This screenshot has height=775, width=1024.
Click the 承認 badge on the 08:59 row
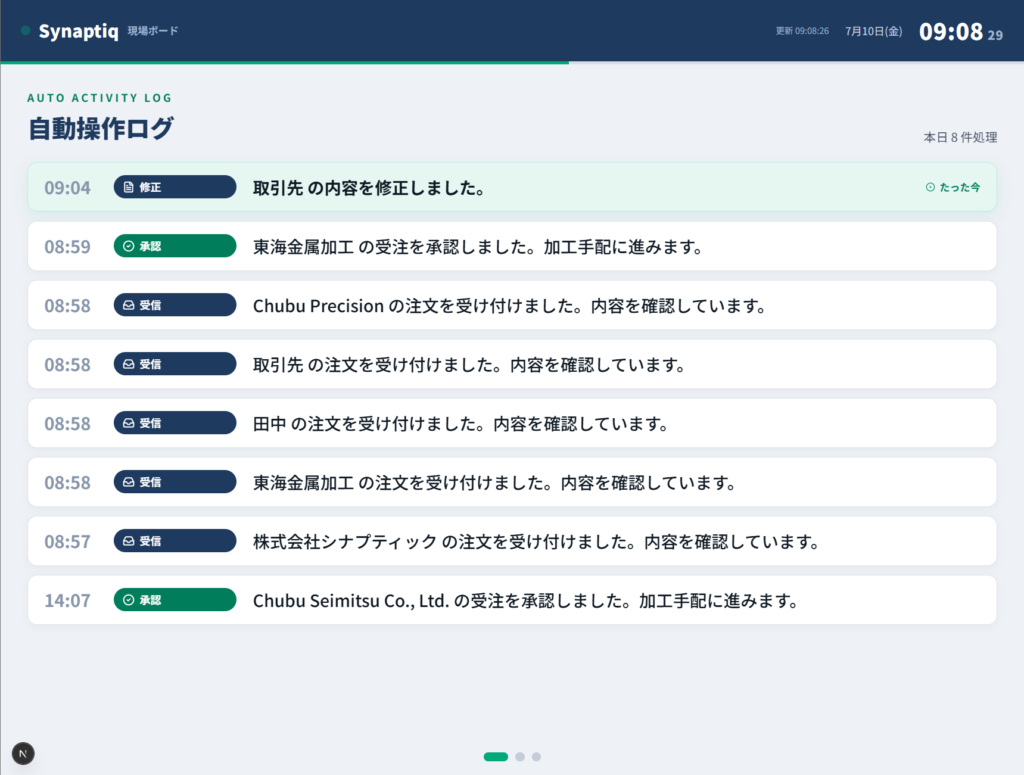click(175, 246)
